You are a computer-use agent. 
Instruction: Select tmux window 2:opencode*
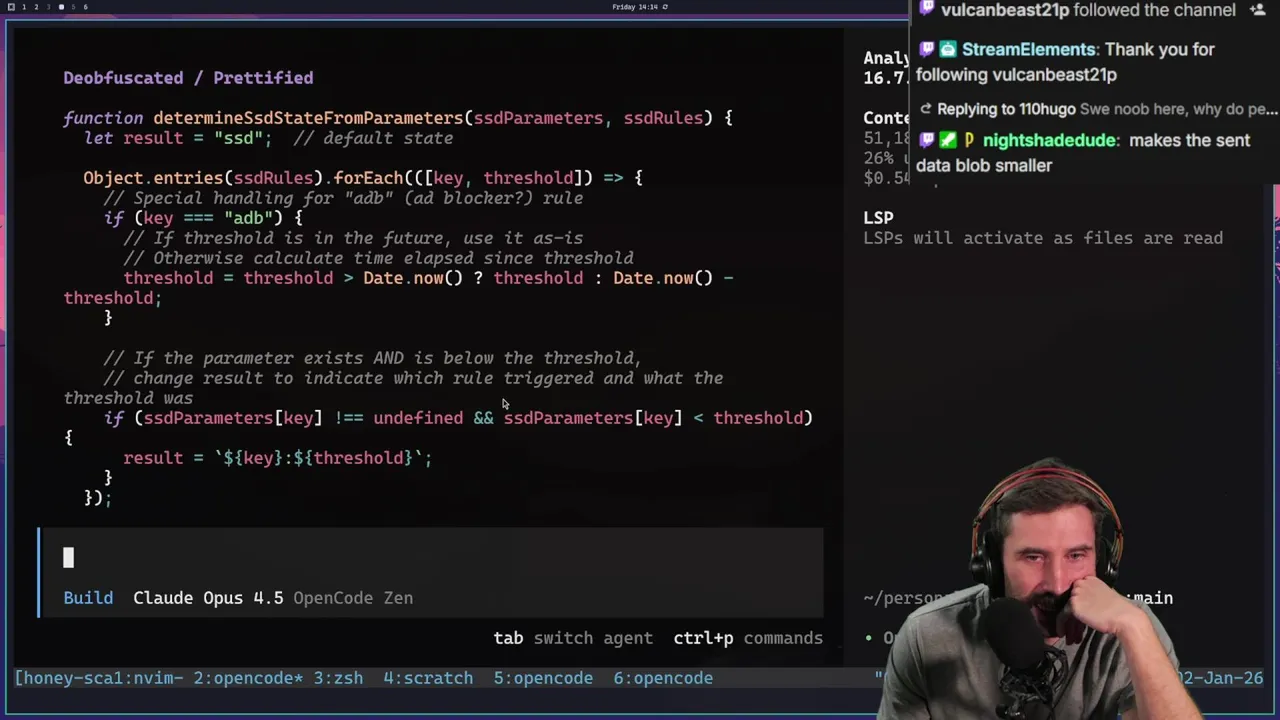(x=248, y=678)
